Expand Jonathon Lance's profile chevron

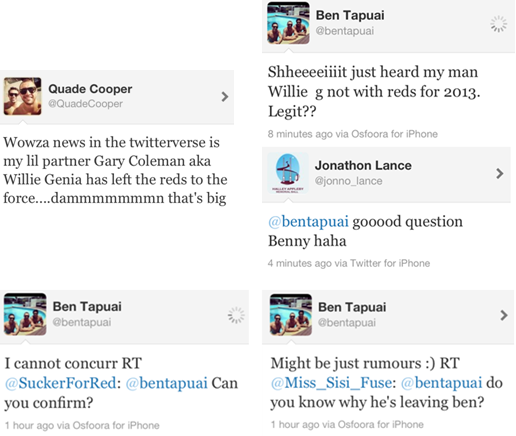point(499,173)
